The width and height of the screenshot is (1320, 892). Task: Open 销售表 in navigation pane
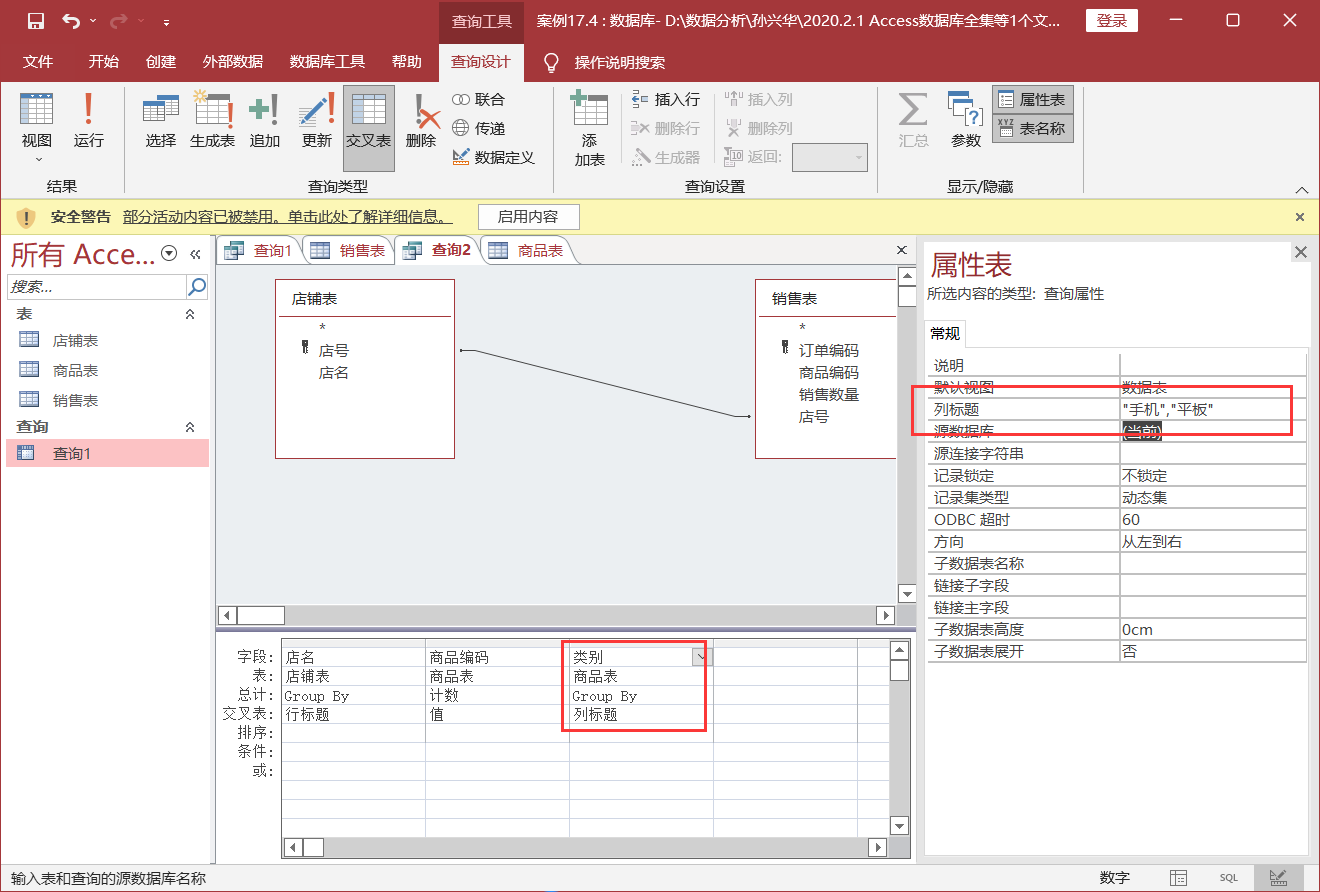point(75,401)
